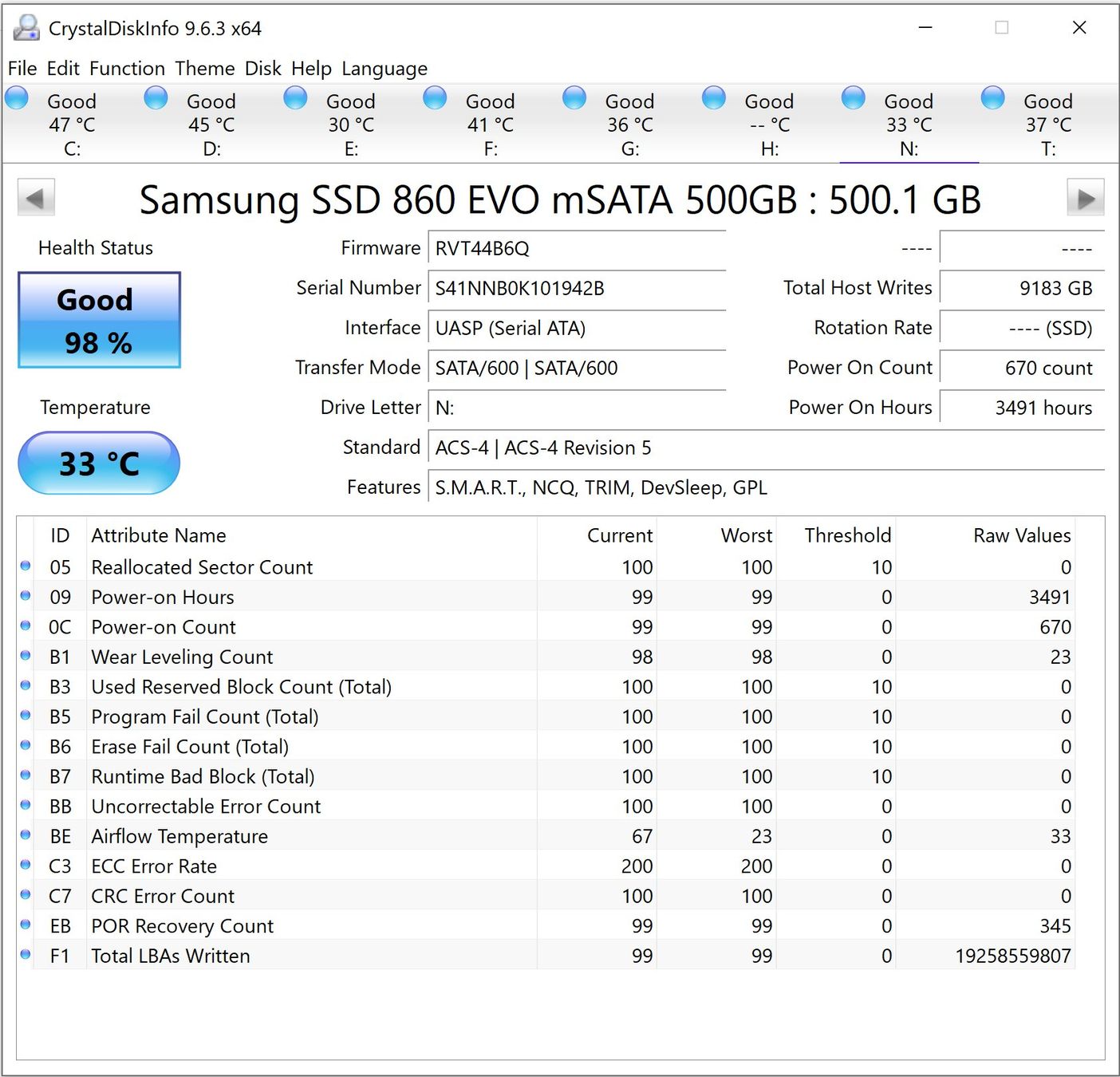This screenshot has height=1077, width=1120.
Task: Click the status icon for Power-on Count row
Action: [x=26, y=626]
